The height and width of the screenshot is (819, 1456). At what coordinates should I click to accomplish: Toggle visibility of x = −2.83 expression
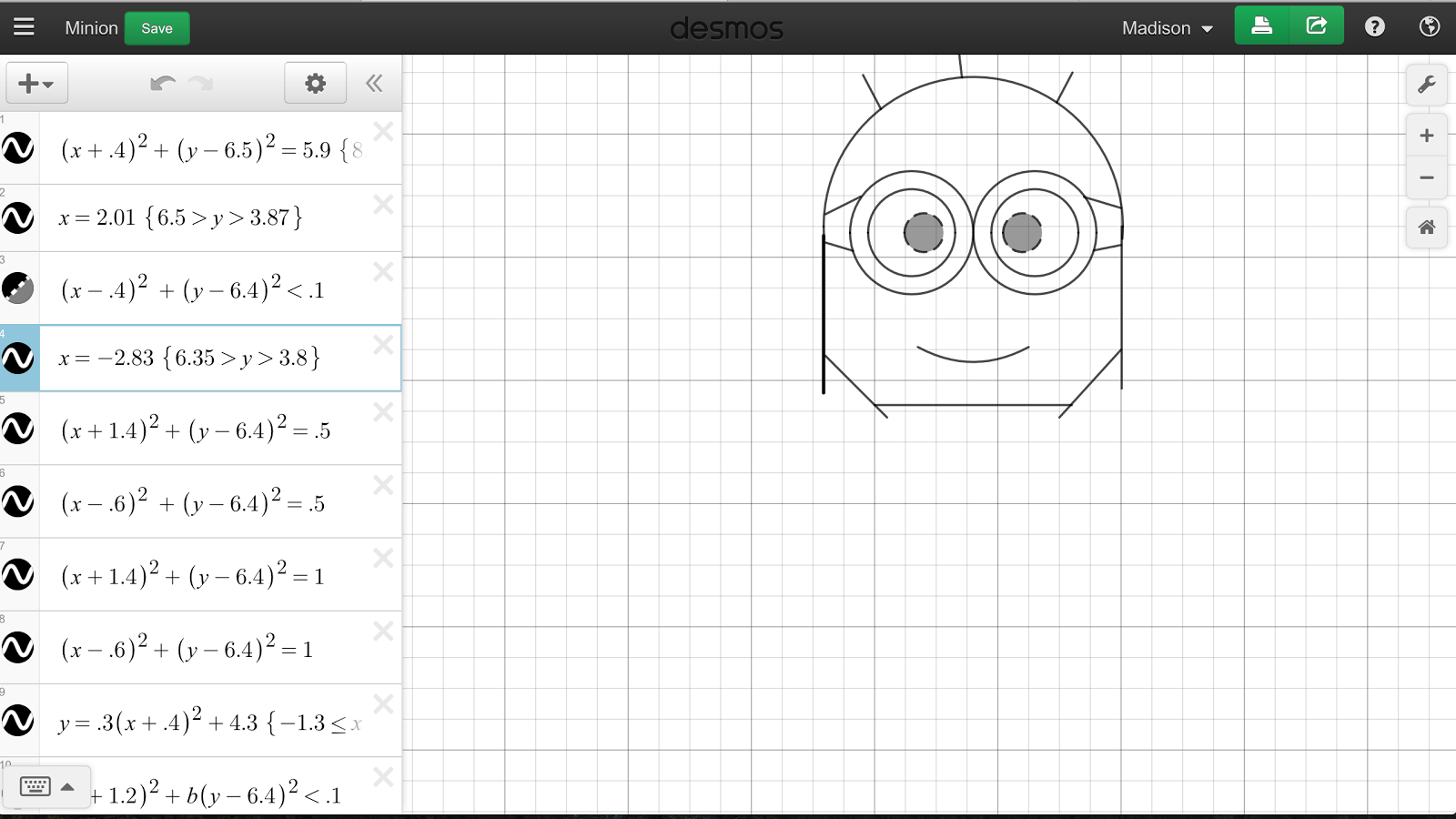(x=18, y=358)
